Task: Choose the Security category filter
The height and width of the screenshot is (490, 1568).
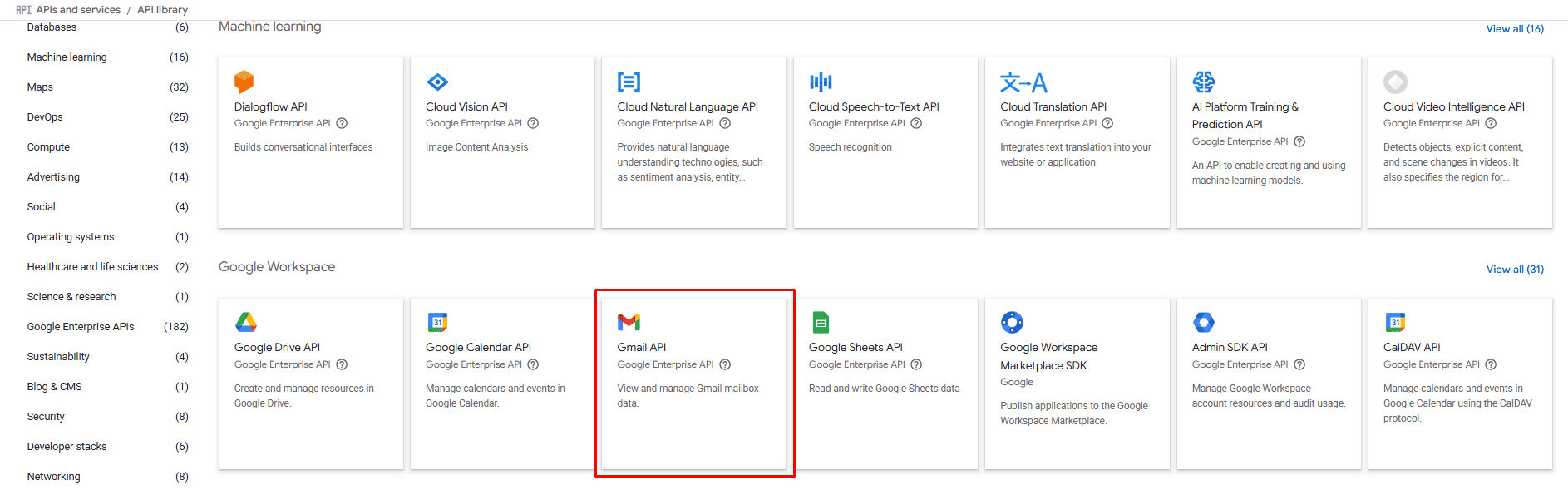Action: point(46,417)
